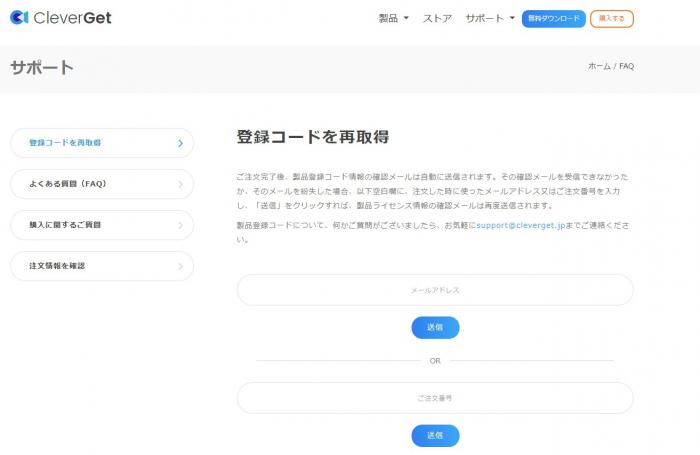
Task: Click chevron arrow on 注文情報を確認 item
Action: 180,266
